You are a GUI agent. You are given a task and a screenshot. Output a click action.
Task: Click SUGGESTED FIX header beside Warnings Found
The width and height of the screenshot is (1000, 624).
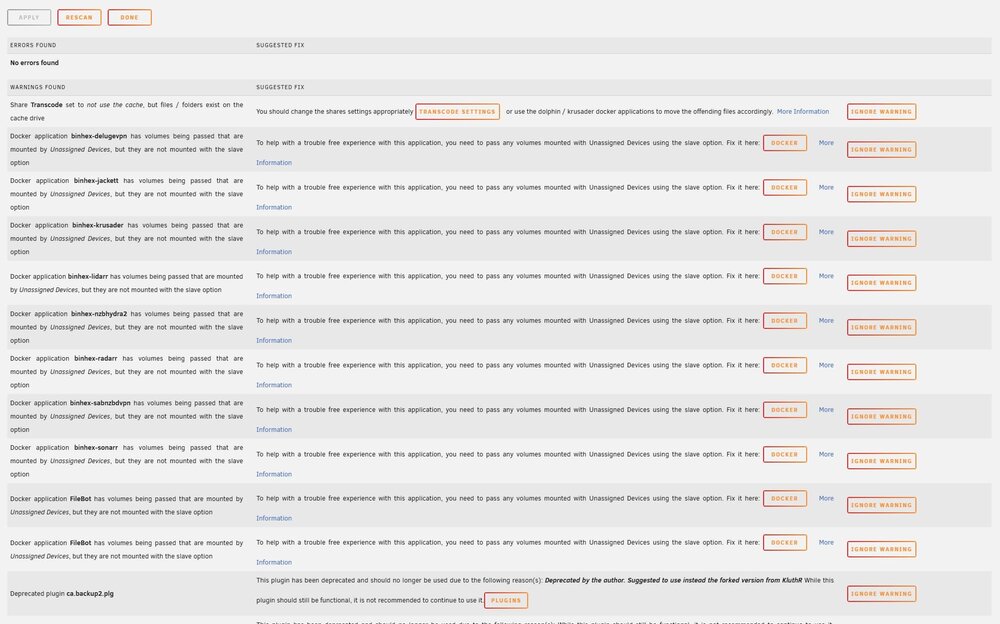(280, 87)
